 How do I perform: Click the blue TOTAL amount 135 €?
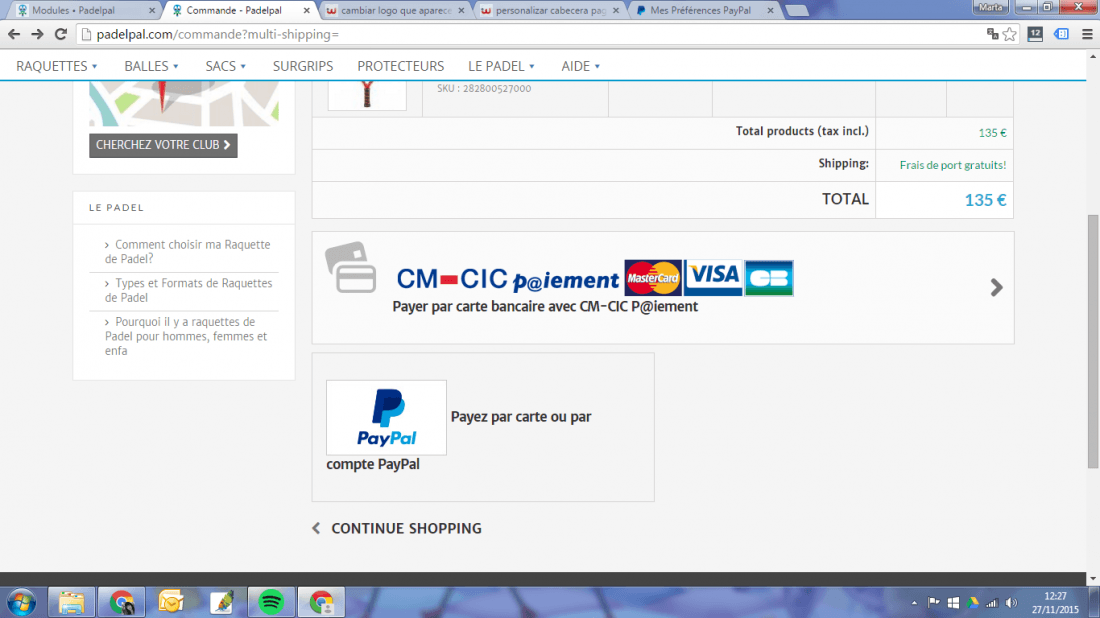(985, 200)
